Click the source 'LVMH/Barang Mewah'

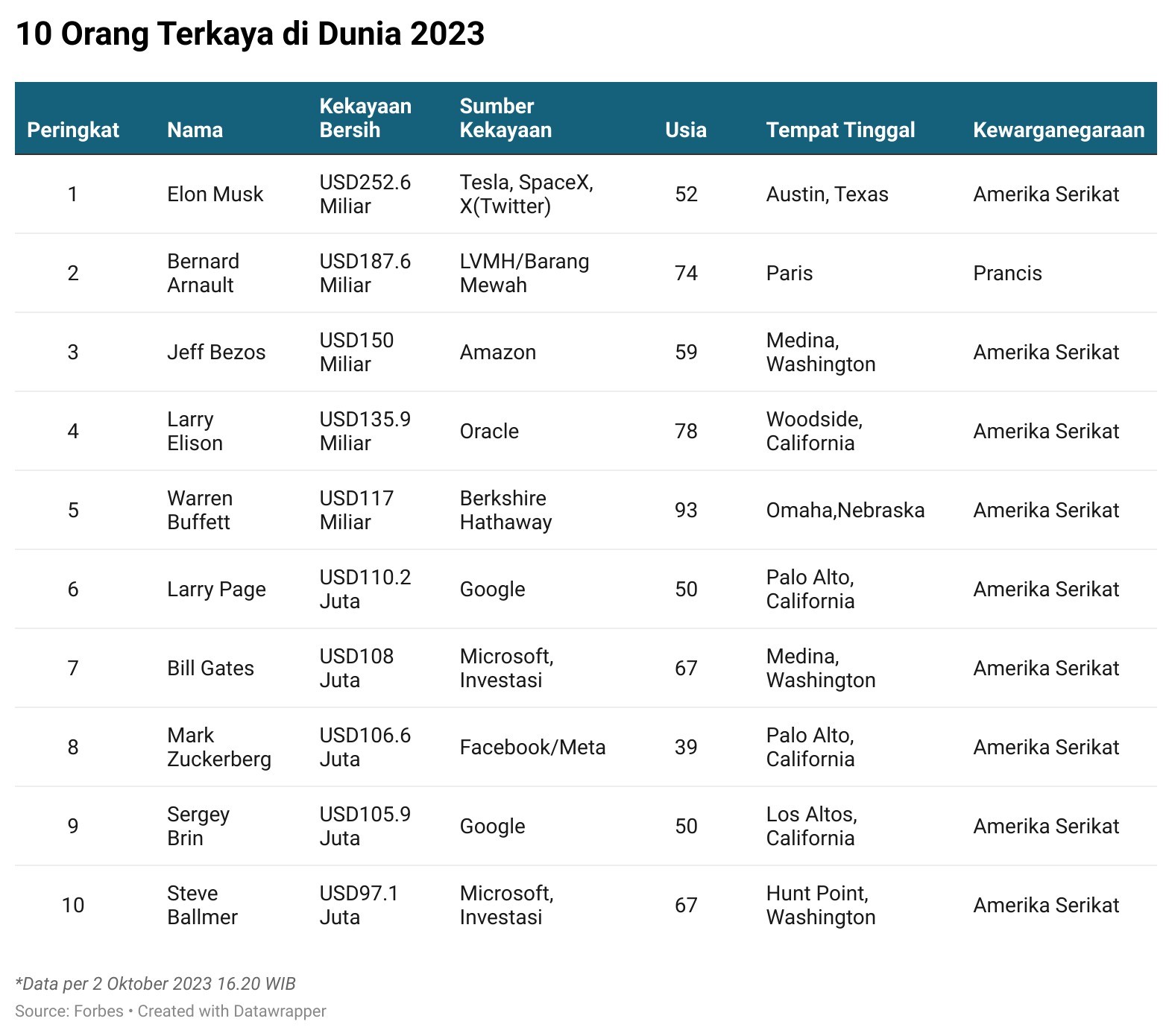[524, 274]
